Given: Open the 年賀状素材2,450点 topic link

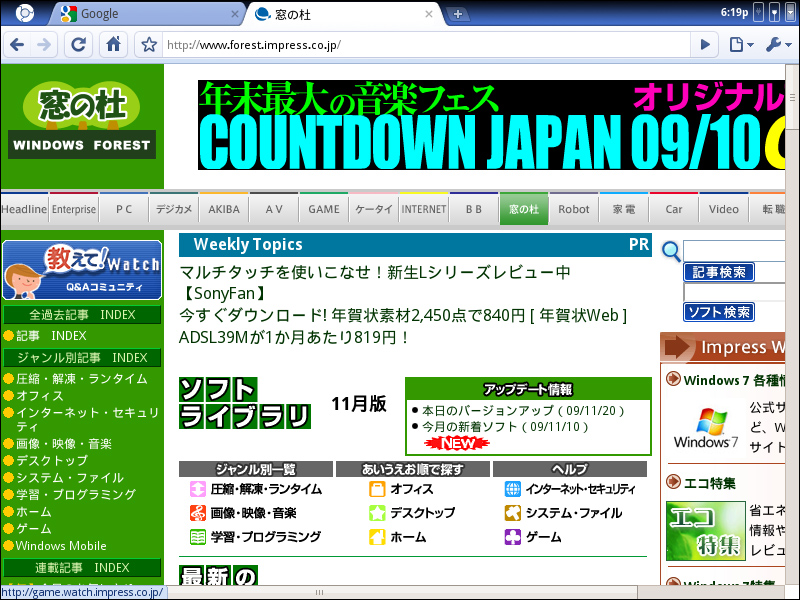Looking at the screenshot, I should (x=403, y=315).
